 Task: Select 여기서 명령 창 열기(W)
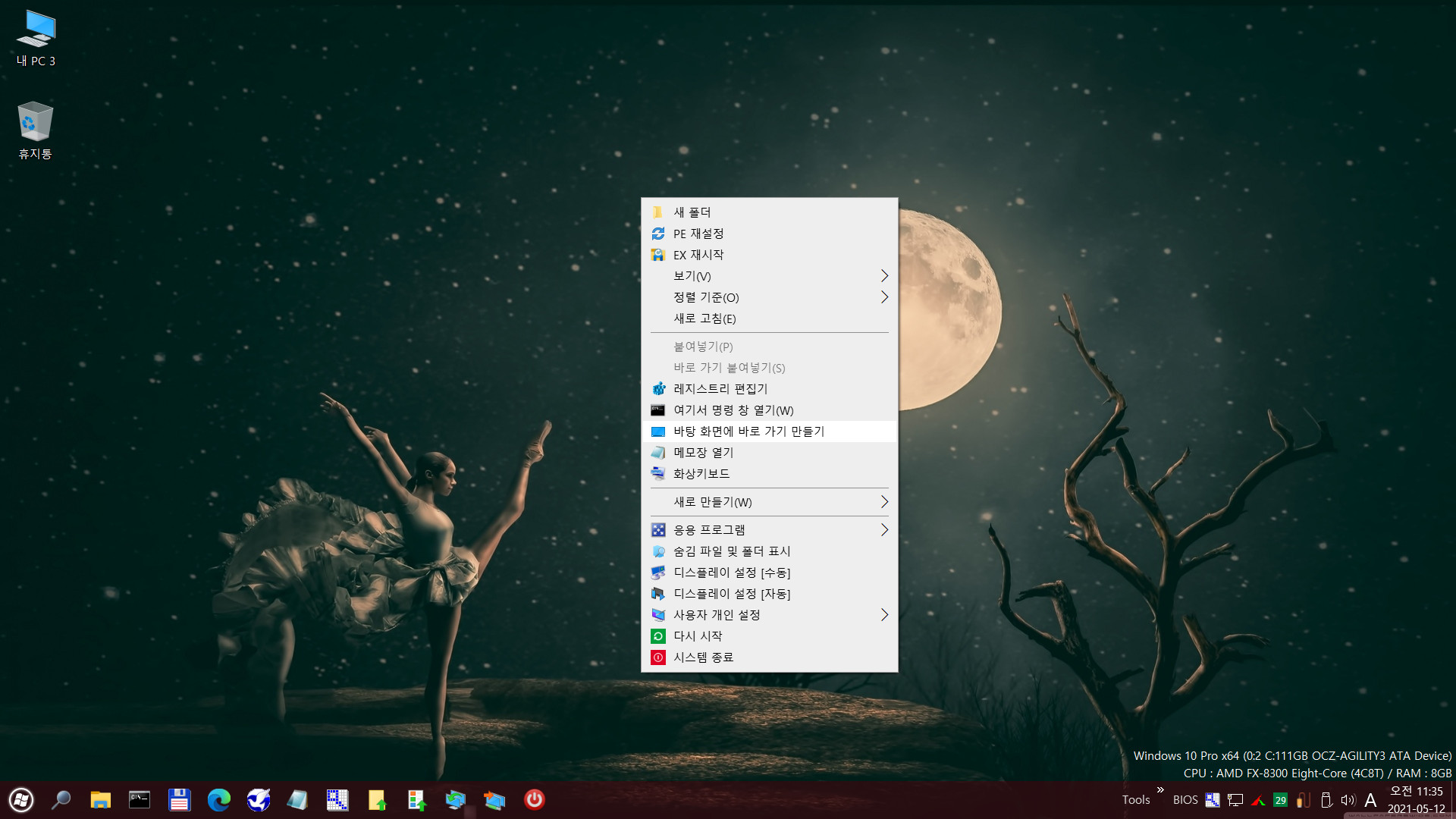point(769,410)
